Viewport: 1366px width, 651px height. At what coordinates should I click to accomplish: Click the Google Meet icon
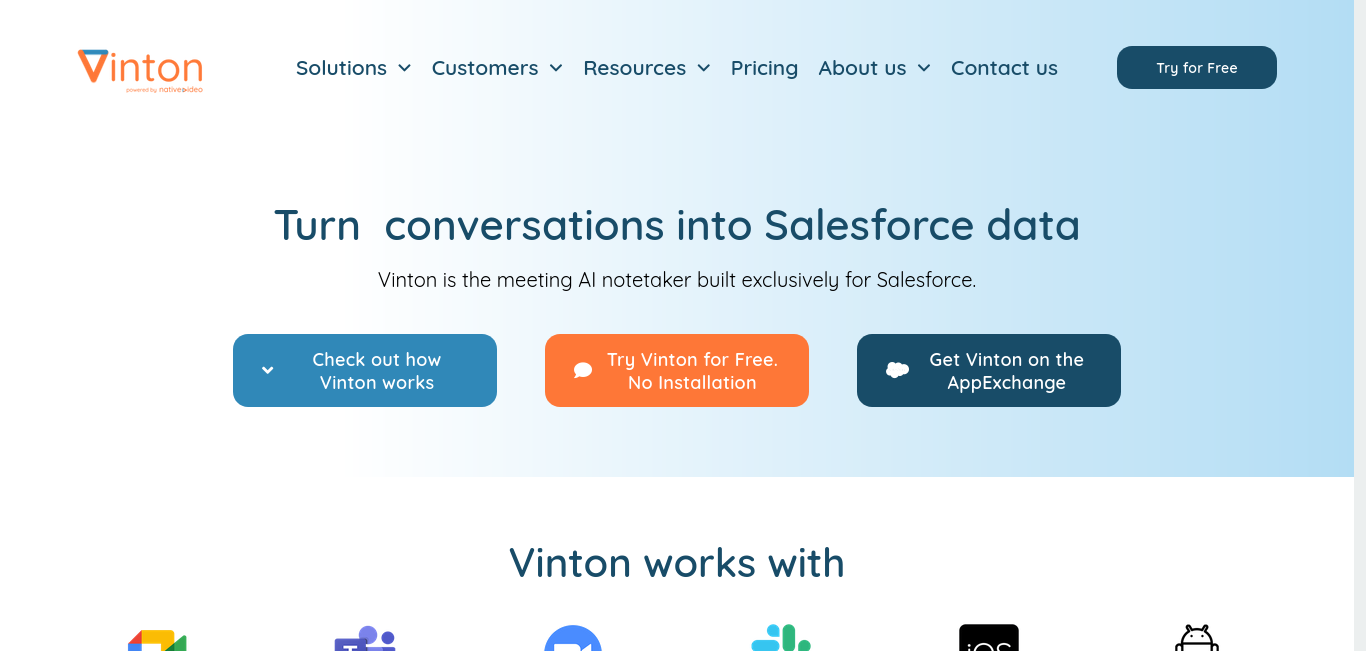tap(157, 640)
